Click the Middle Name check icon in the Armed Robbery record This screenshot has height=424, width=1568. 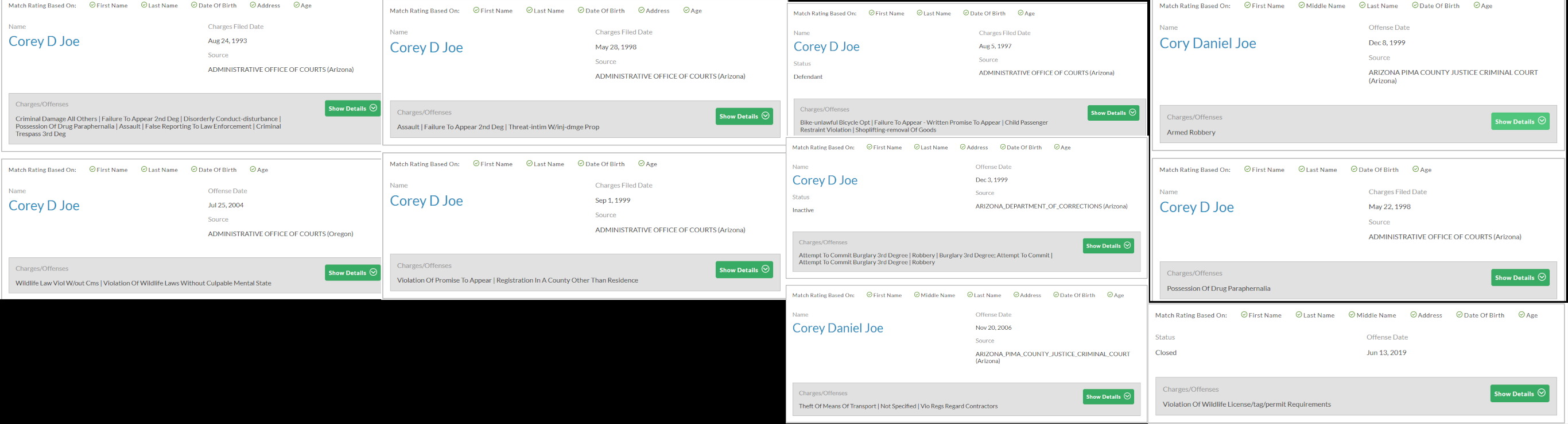click(1301, 6)
